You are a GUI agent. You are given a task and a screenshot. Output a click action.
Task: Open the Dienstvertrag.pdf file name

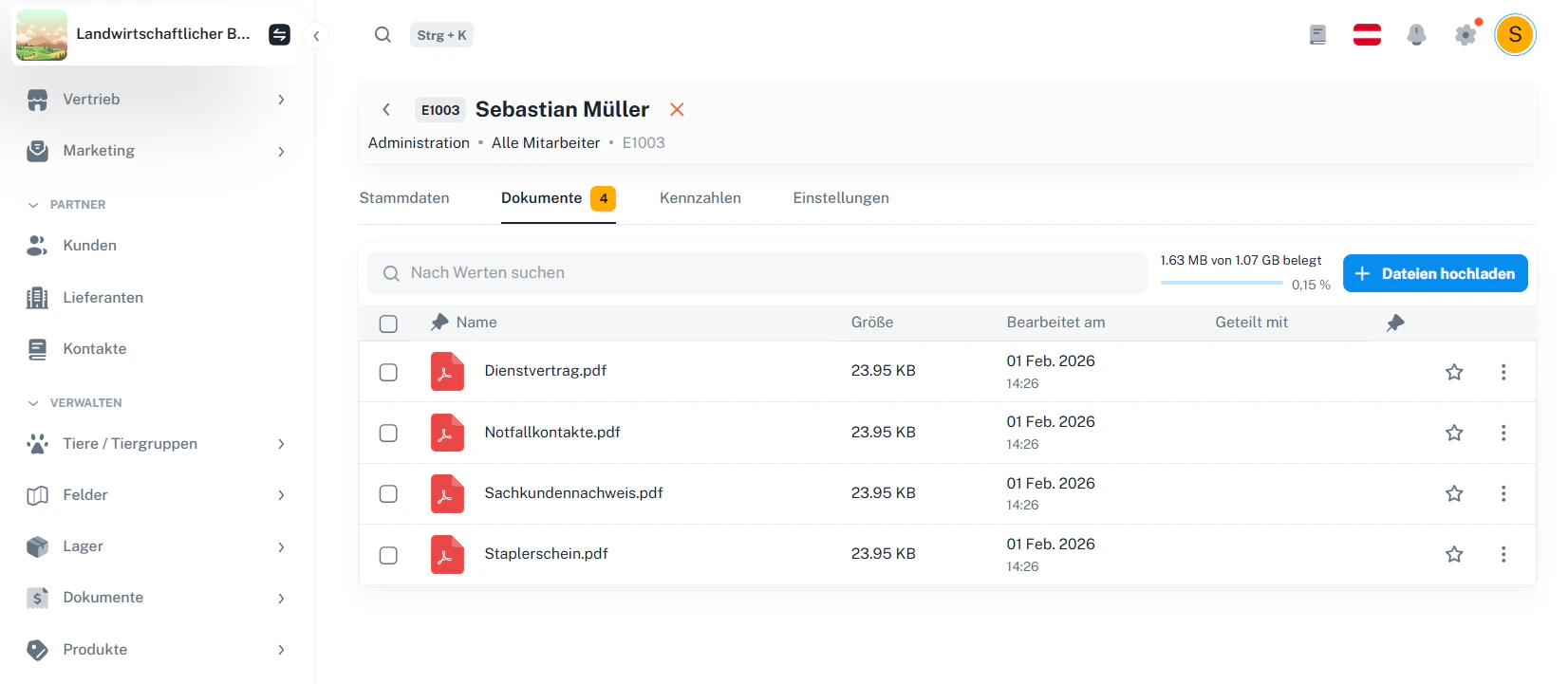click(546, 371)
